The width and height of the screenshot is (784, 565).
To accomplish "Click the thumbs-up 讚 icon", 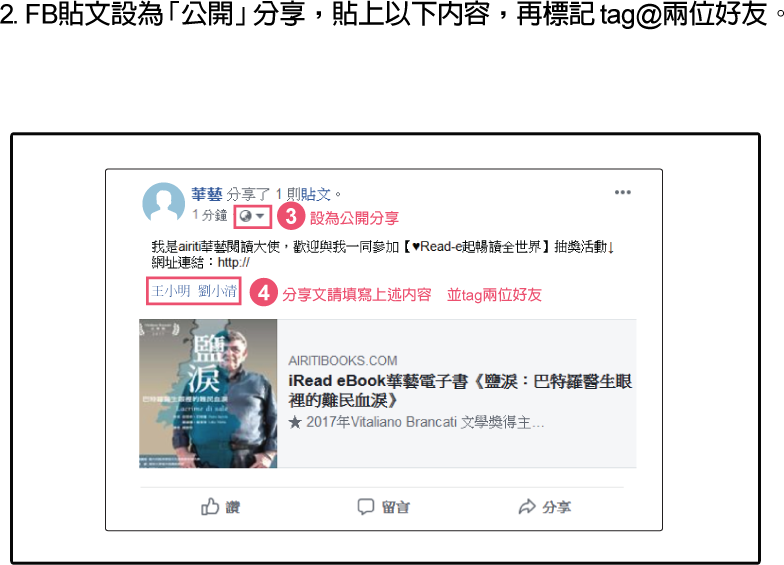I will 210,506.
